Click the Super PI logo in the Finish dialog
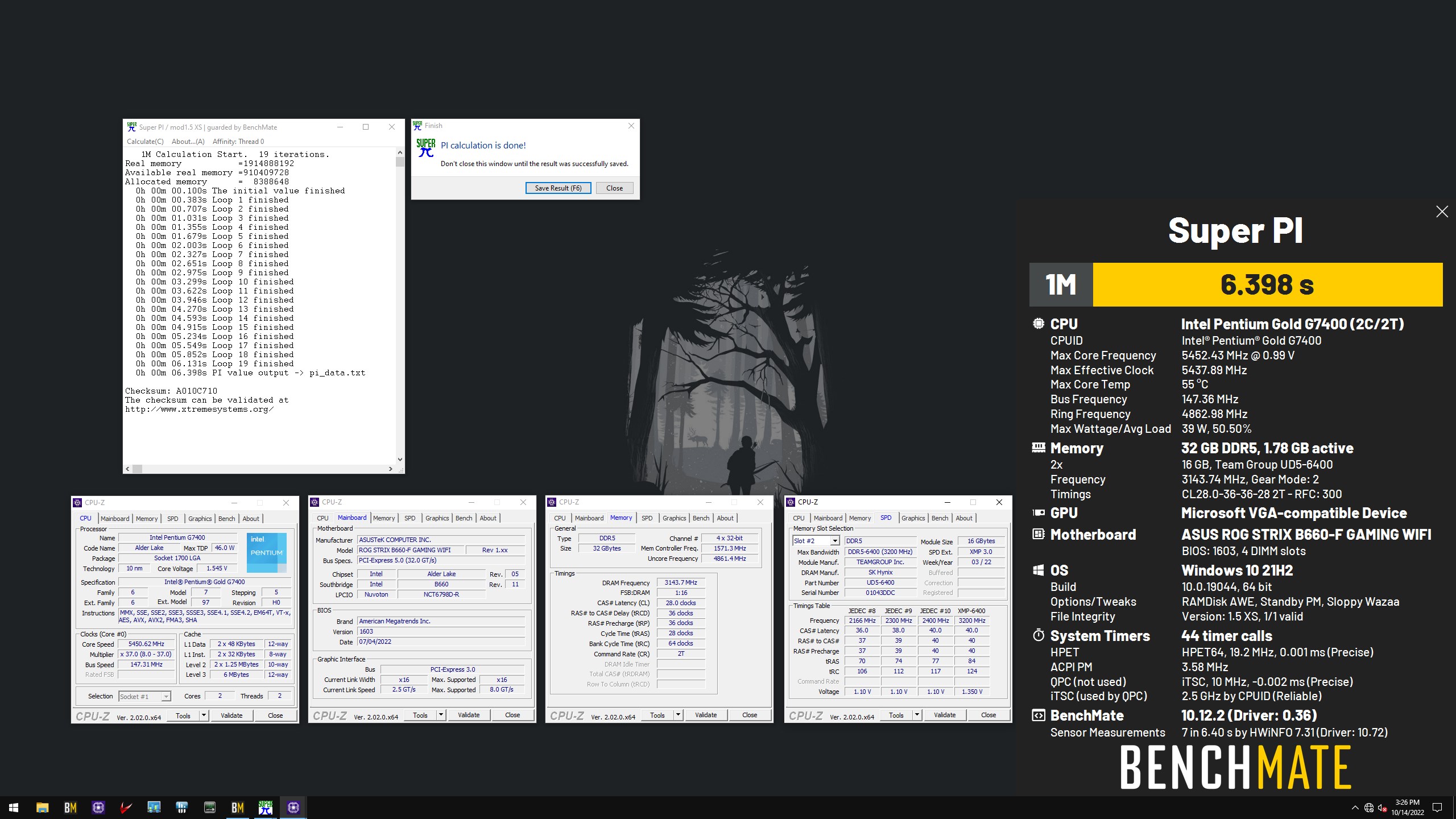Viewport: 1456px width, 819px height. [x=425, y=148]
